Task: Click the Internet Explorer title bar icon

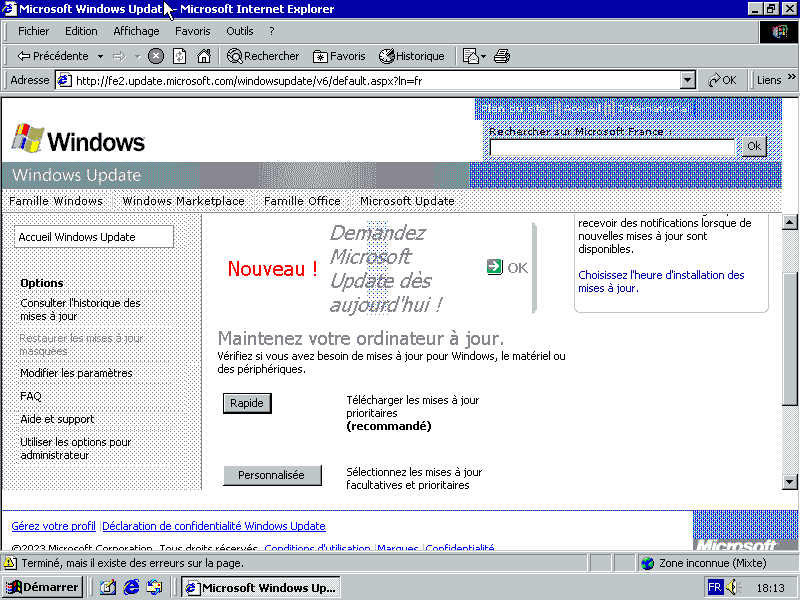Action: [10, 9]
